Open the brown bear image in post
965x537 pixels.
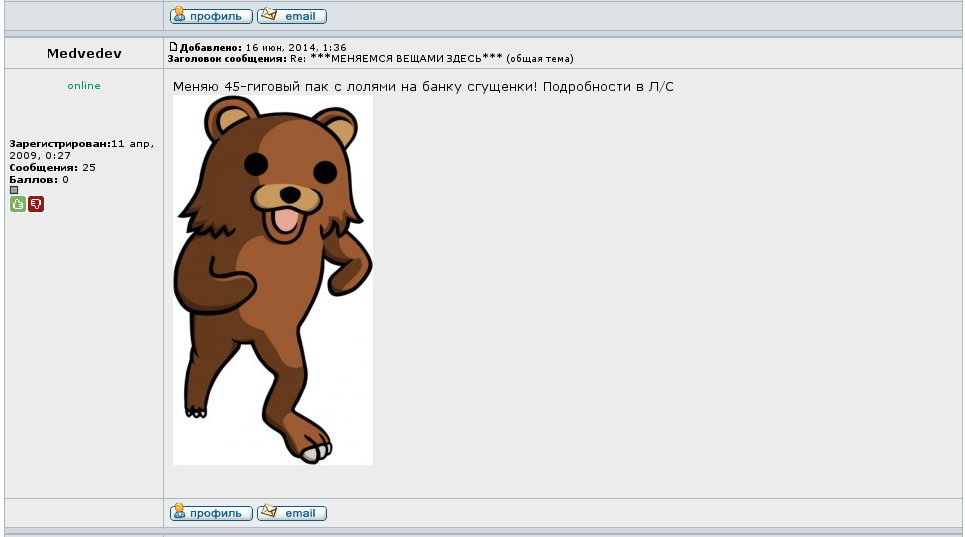point(273,280)
